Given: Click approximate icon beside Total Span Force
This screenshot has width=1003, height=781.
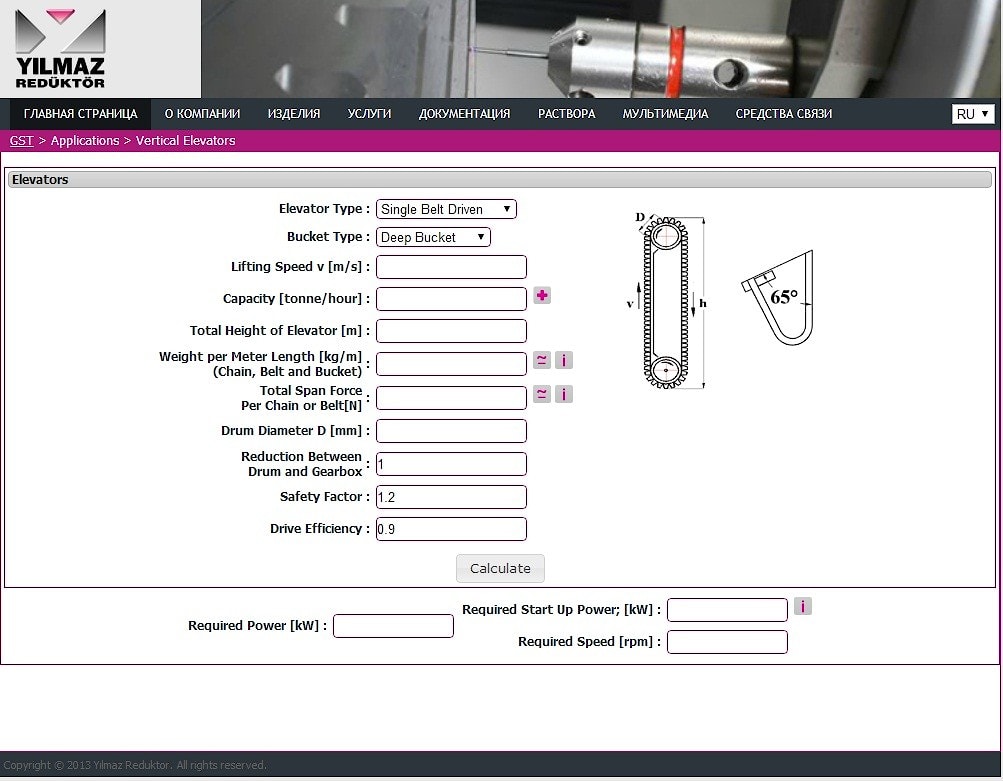Looking at the screenshot, I should pos(541,394).
